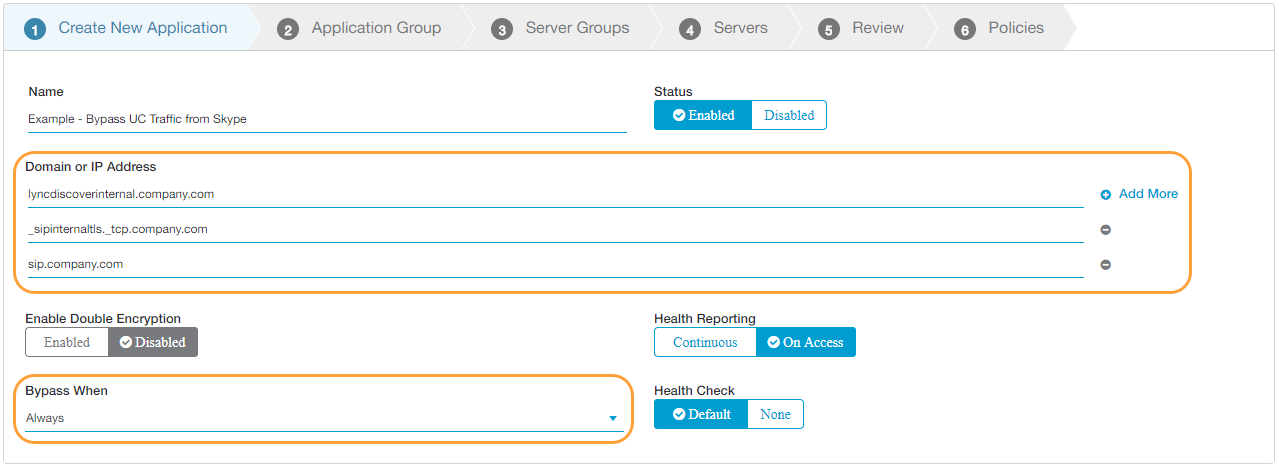Edit the application Name field
1279x470 pixels.
(327, 119)
